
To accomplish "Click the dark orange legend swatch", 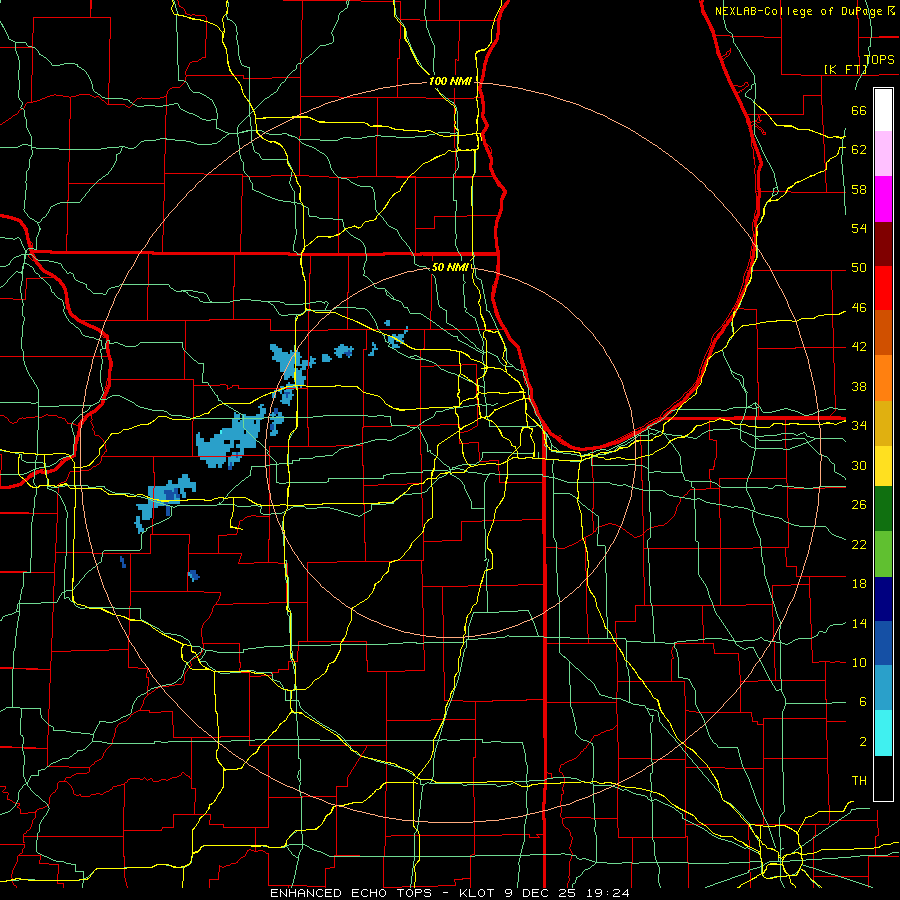I will (x=883, y=333).
